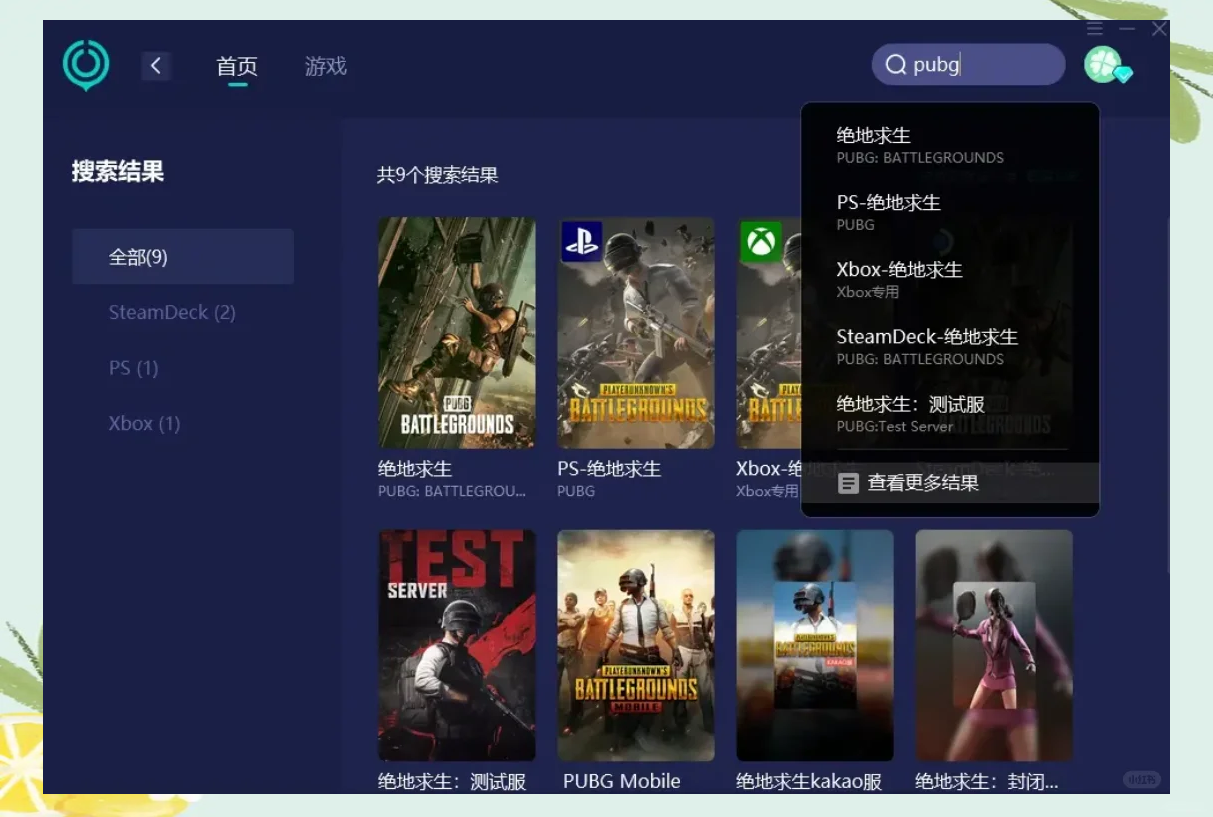Image resolution: width=1213 pixels, height=817 pixels.
Task: Select SteamDeck (2) filter
Action: pos(172,312)
